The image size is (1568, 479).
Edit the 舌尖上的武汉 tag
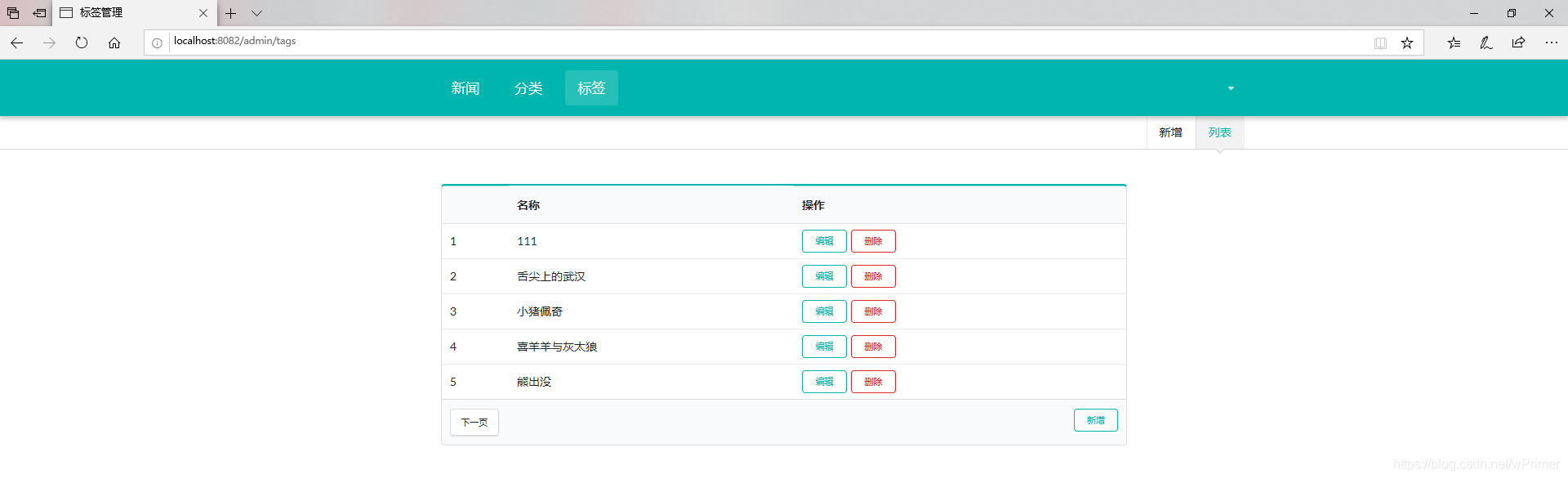824,276
